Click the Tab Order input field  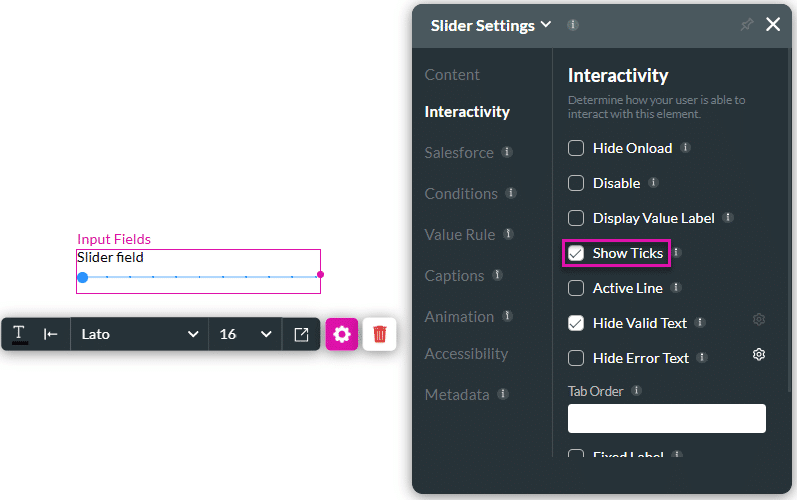(666, 418)
